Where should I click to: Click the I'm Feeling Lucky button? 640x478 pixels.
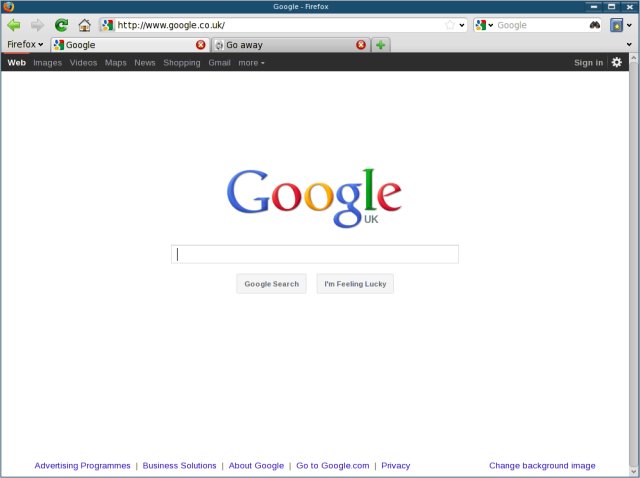coord(355,284)
